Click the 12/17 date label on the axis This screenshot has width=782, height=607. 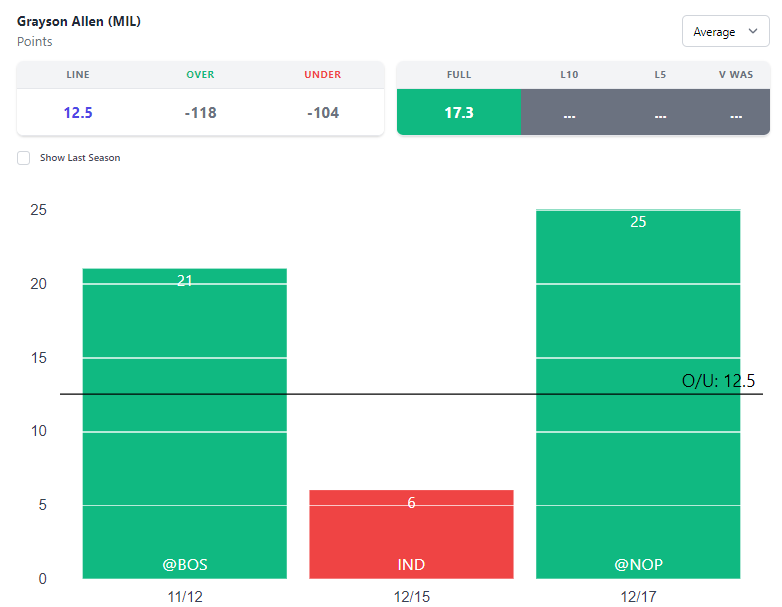638,594
